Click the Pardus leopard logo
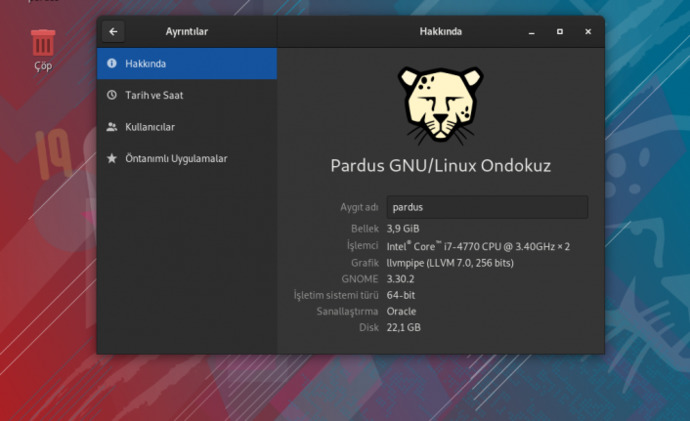Image resolution: width=690 pixels, height=421 pixels. click(440, 106)
